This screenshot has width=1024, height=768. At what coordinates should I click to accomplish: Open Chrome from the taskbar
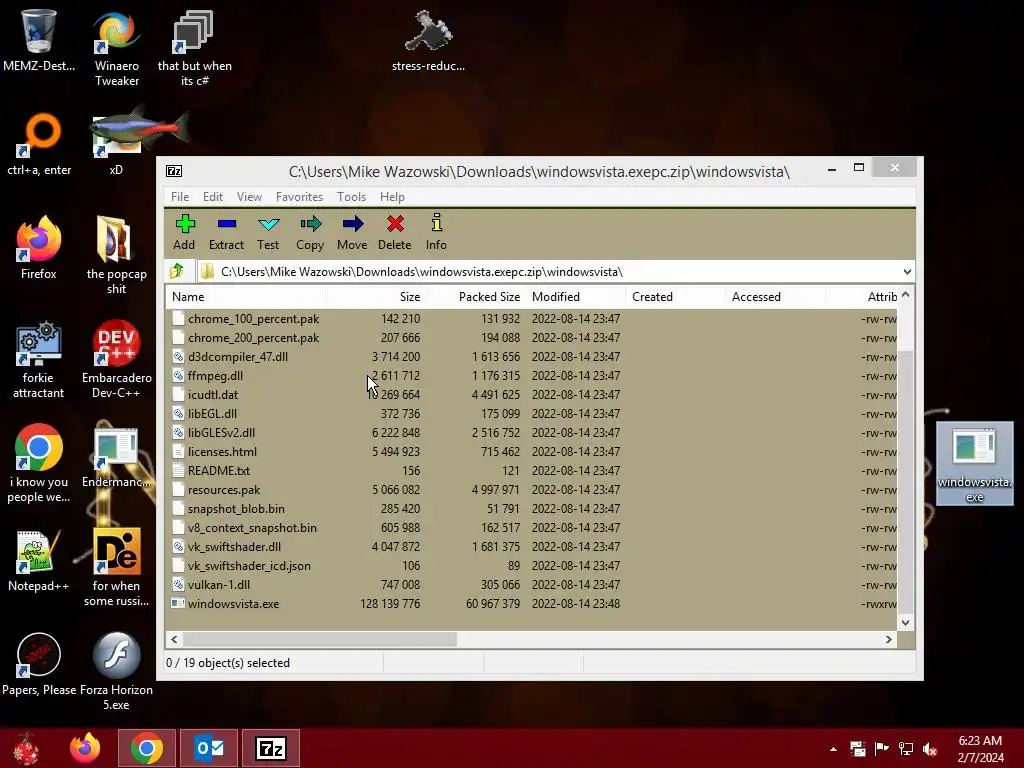(x=147, y=748)
